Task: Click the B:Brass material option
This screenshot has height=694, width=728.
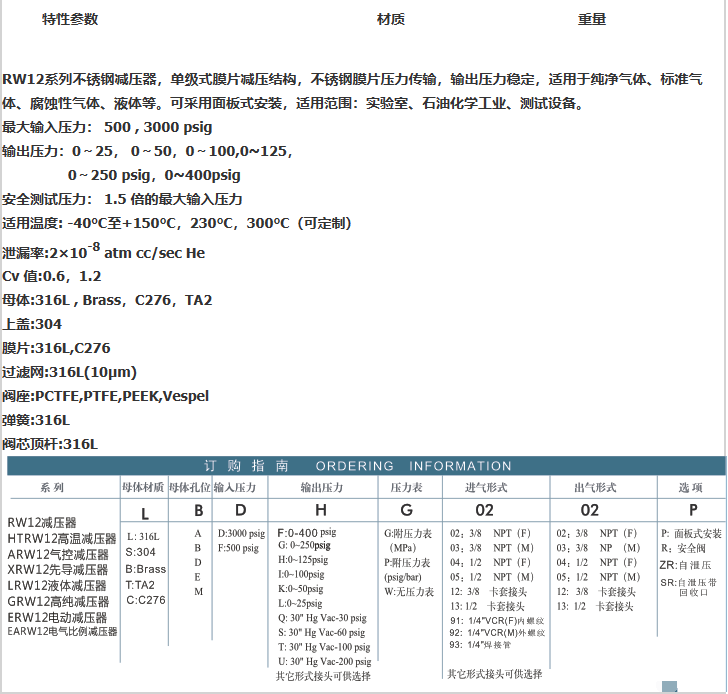Action: (x=146, y=569)
